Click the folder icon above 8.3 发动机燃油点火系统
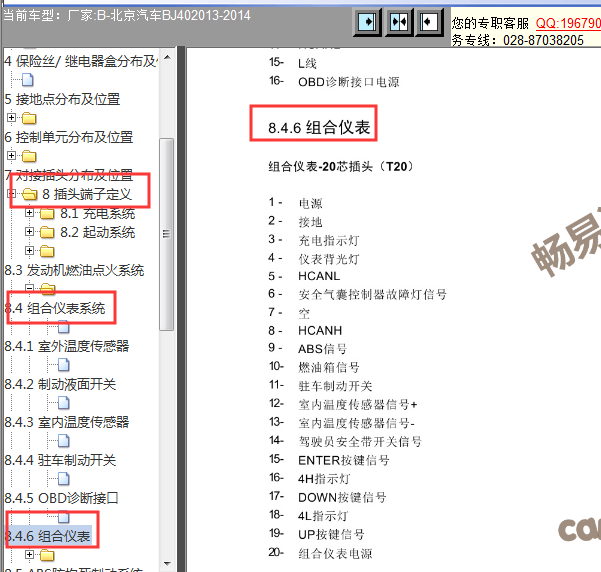This screenshot has width=601, height=572. pos(47,251)
